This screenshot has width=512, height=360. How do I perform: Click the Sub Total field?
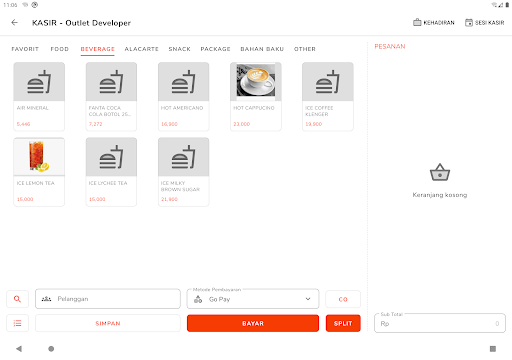(440, 323)
